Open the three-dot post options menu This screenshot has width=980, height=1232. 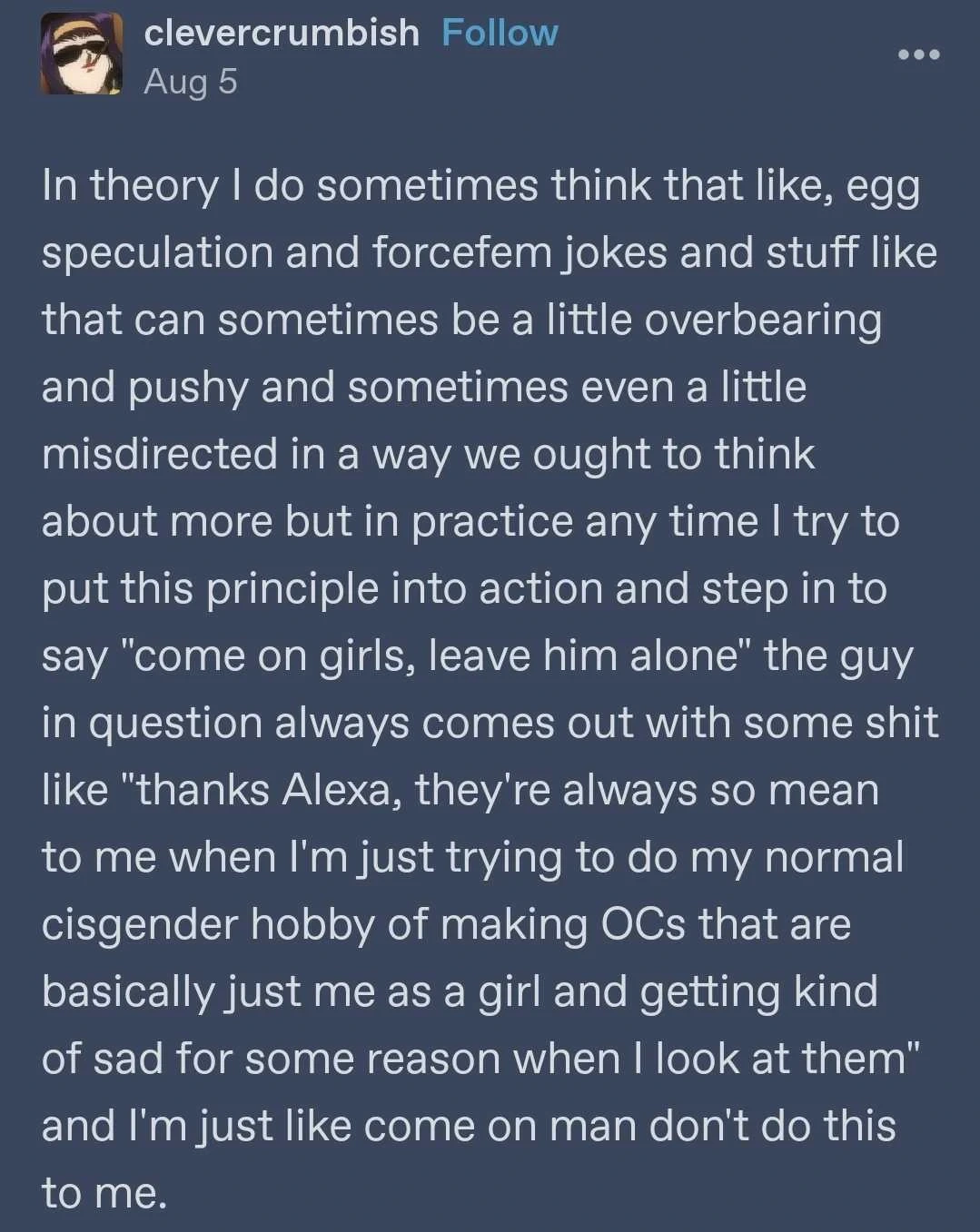(918, 55)
